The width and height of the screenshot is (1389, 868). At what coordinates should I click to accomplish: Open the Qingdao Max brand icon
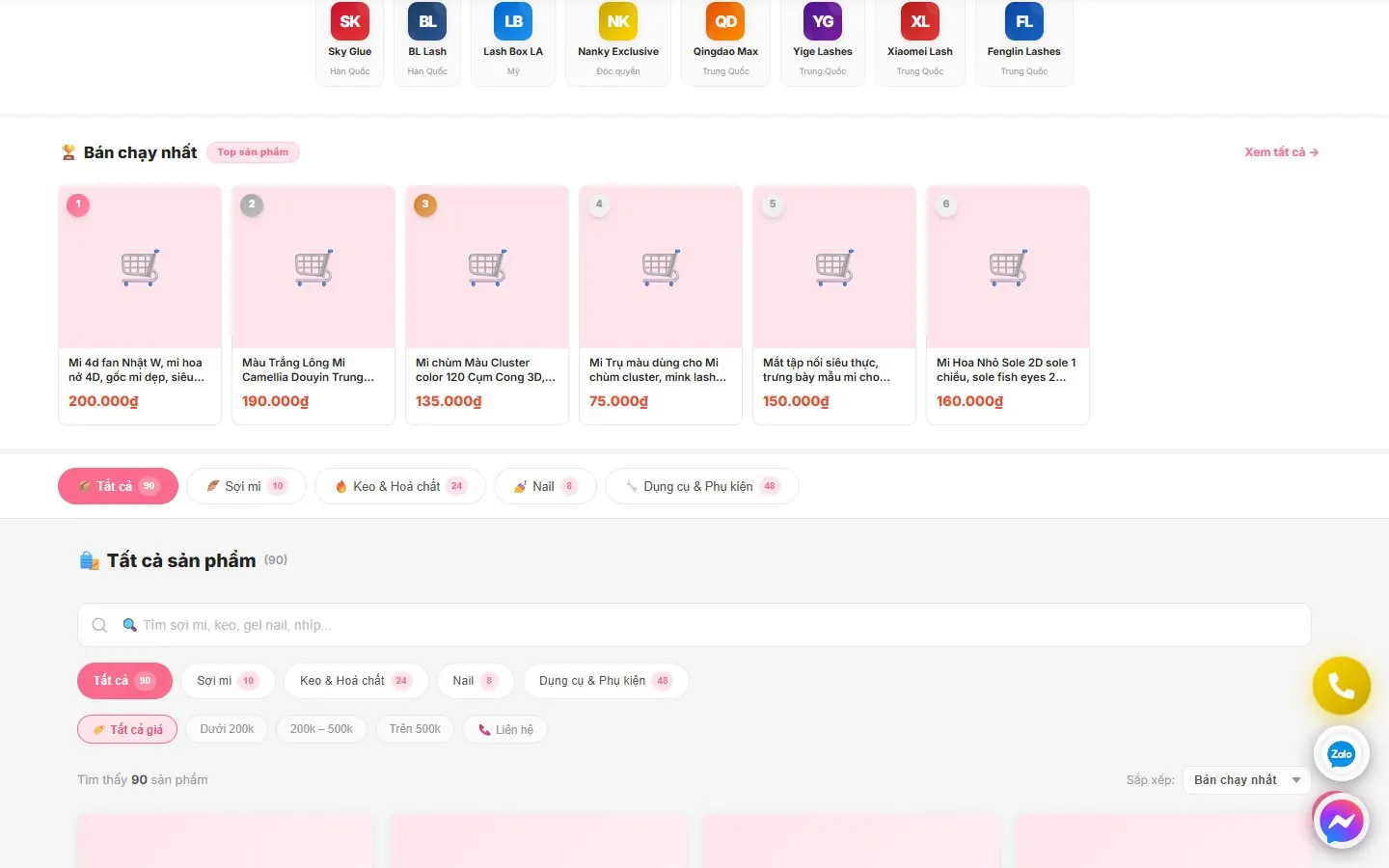[x=725, y=21]
